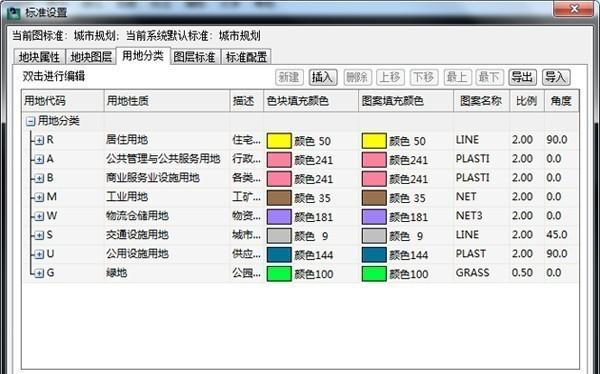Click the 上移 button
The height and width of the screenshot is (374, 600).
pos(390,77)
